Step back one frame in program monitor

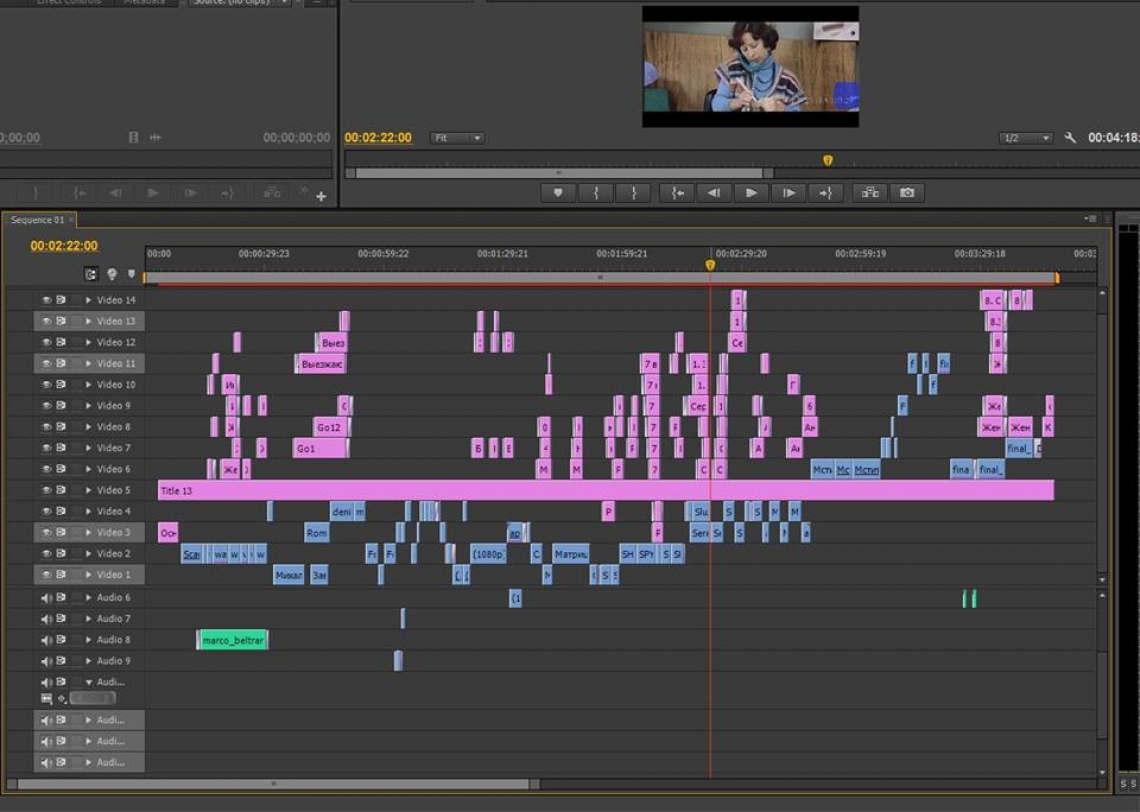pos(714,193)
